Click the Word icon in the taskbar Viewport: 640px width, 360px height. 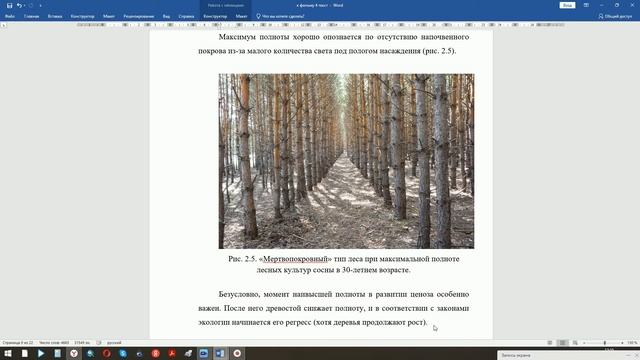click(220, 353)
